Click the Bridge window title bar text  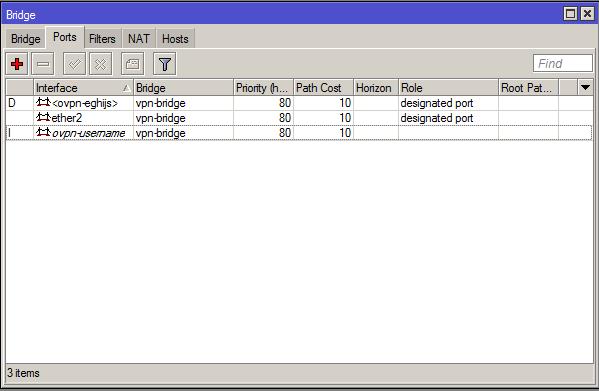click(21, 15)
